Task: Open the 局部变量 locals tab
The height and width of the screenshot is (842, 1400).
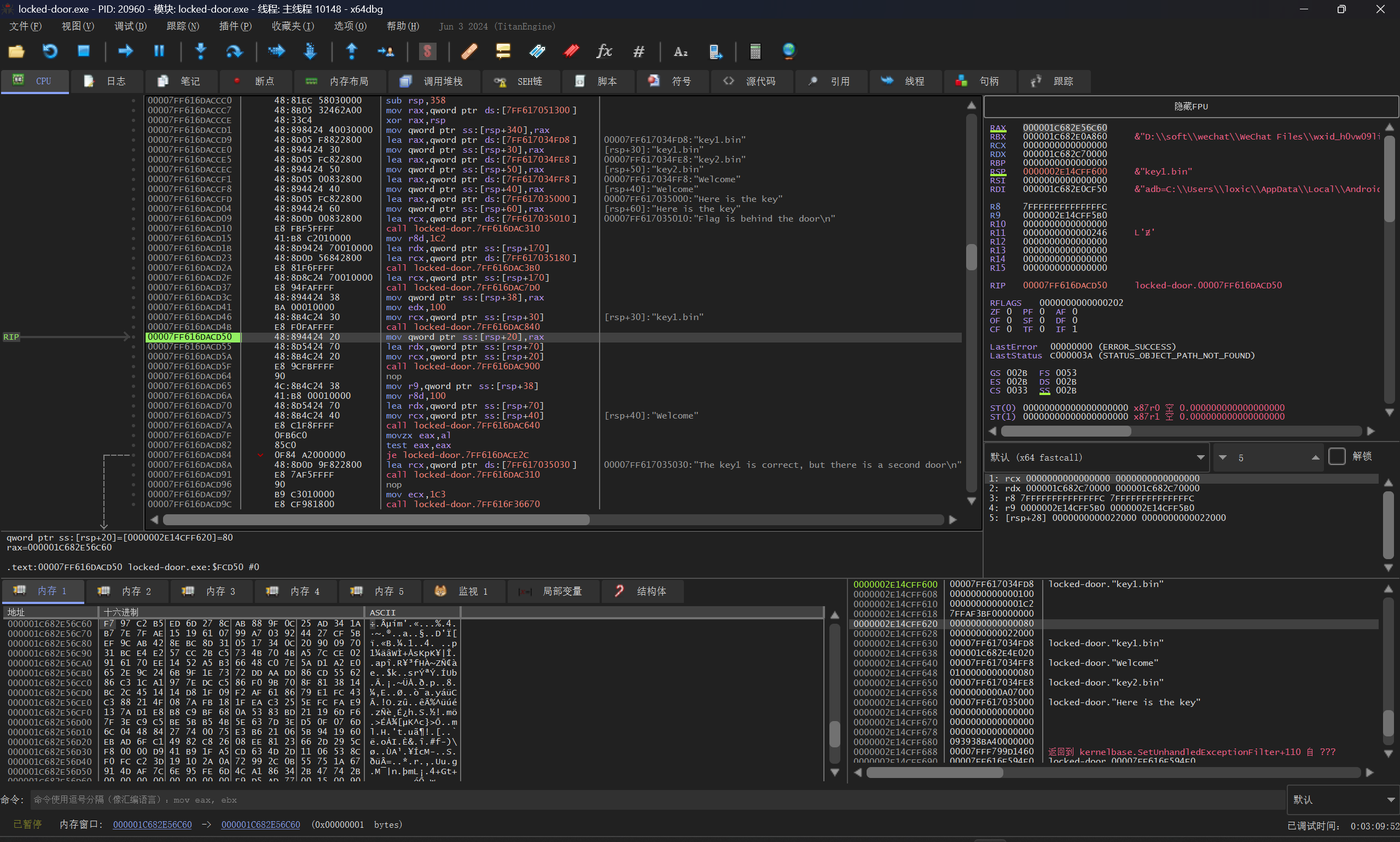Action: click(x=553, y=591)
